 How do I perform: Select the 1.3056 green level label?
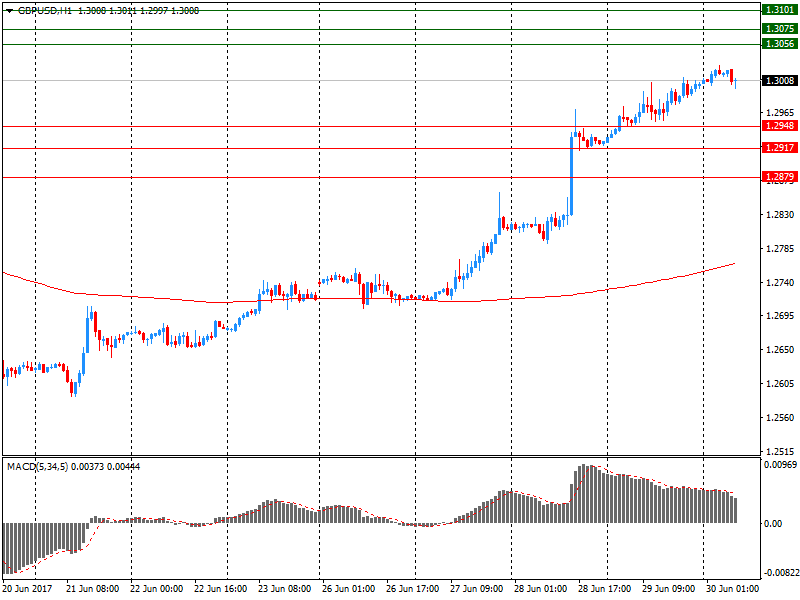(780, 44)
